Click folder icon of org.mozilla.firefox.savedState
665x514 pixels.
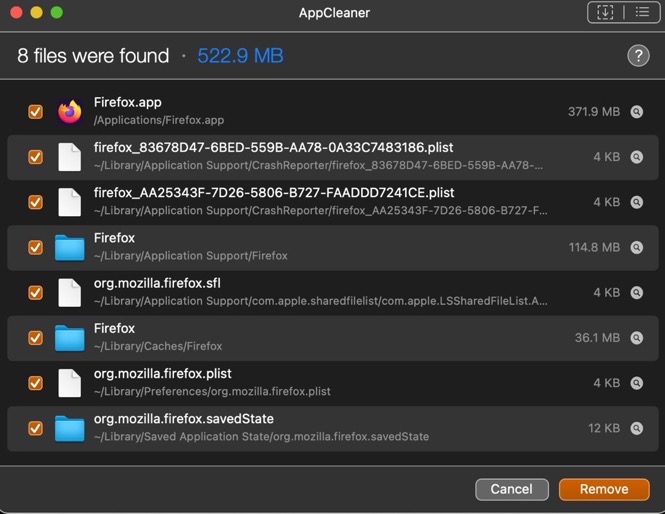[x=70, y=428]
